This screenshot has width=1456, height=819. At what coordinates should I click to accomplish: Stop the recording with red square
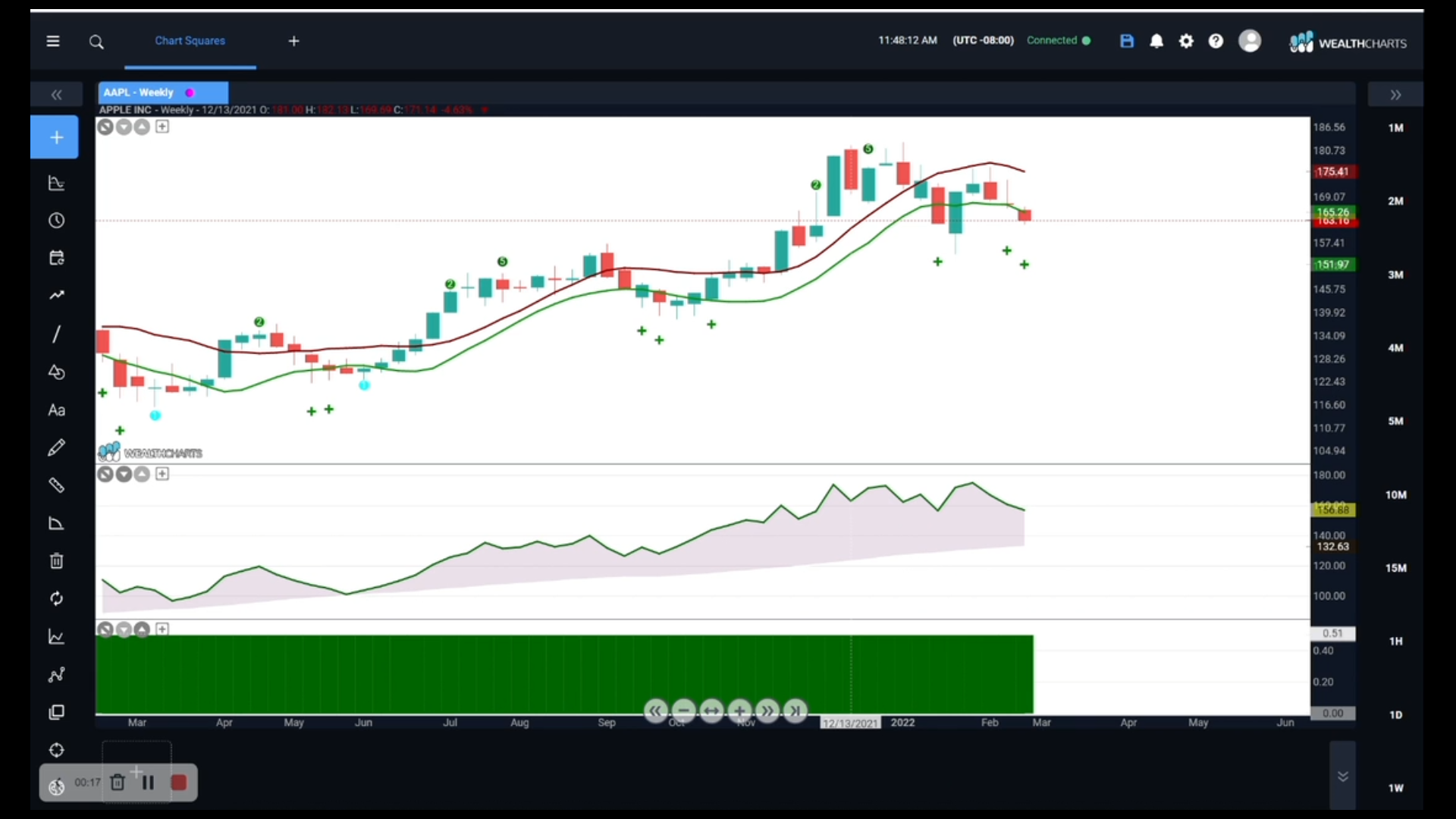[x=179, y=783]
